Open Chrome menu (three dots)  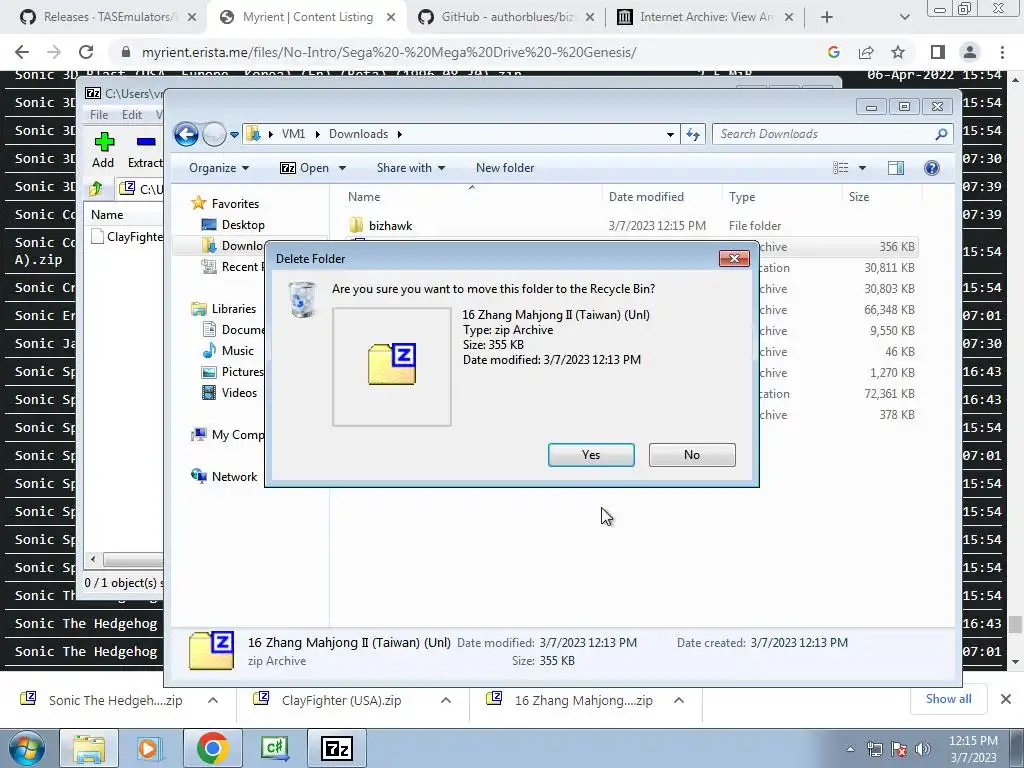click(x=1002, y=52)
